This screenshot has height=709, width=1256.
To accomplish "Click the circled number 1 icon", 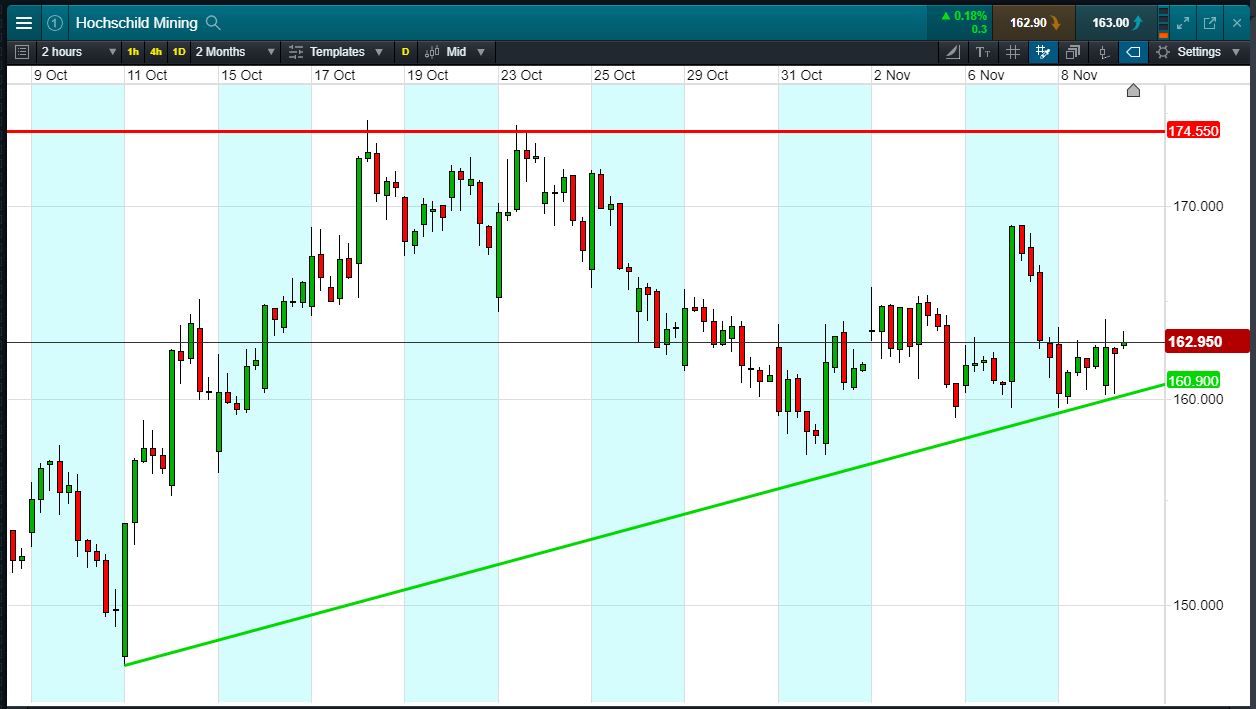I will (55, 23).
